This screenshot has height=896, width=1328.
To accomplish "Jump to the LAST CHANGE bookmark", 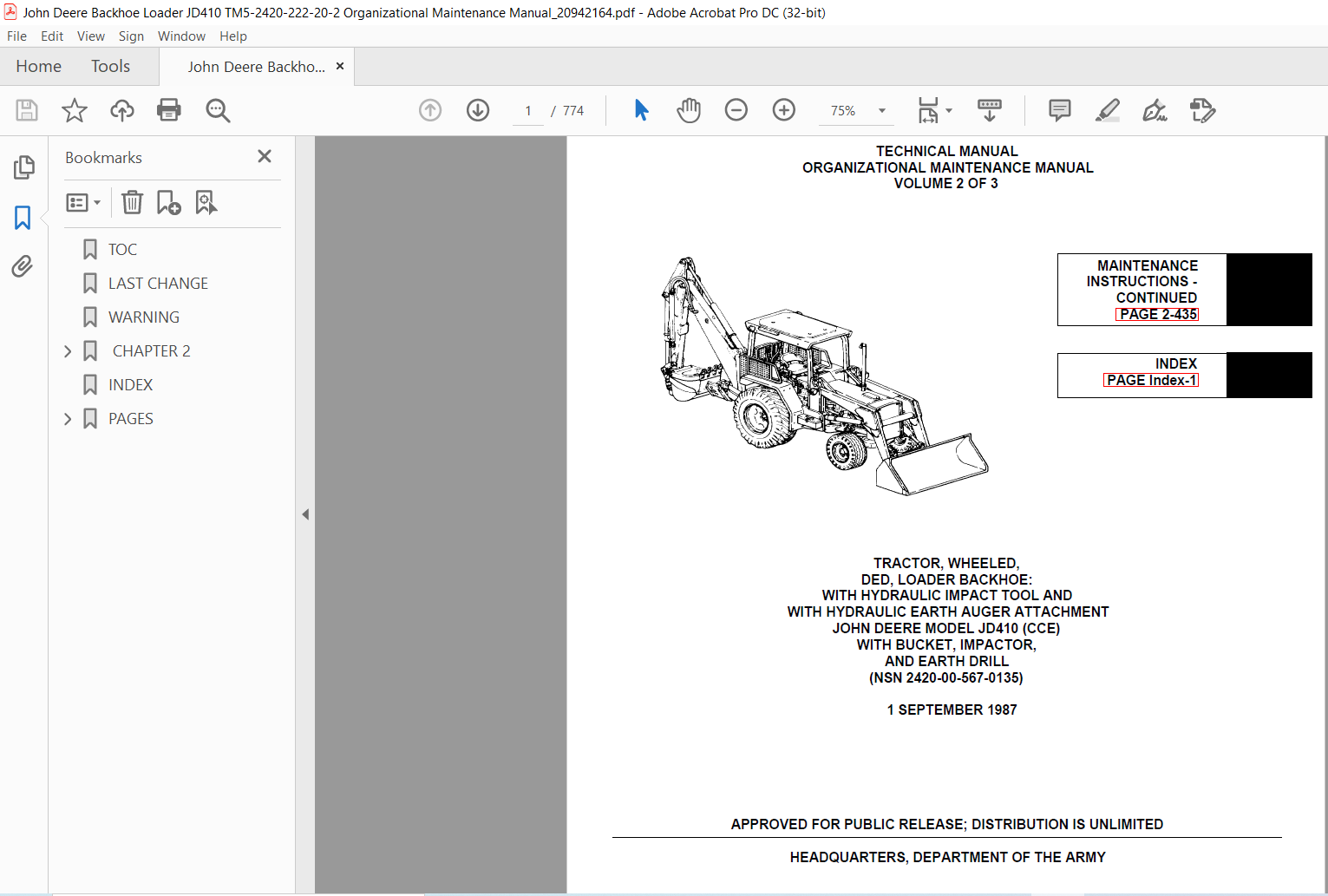I will [158, 284].
